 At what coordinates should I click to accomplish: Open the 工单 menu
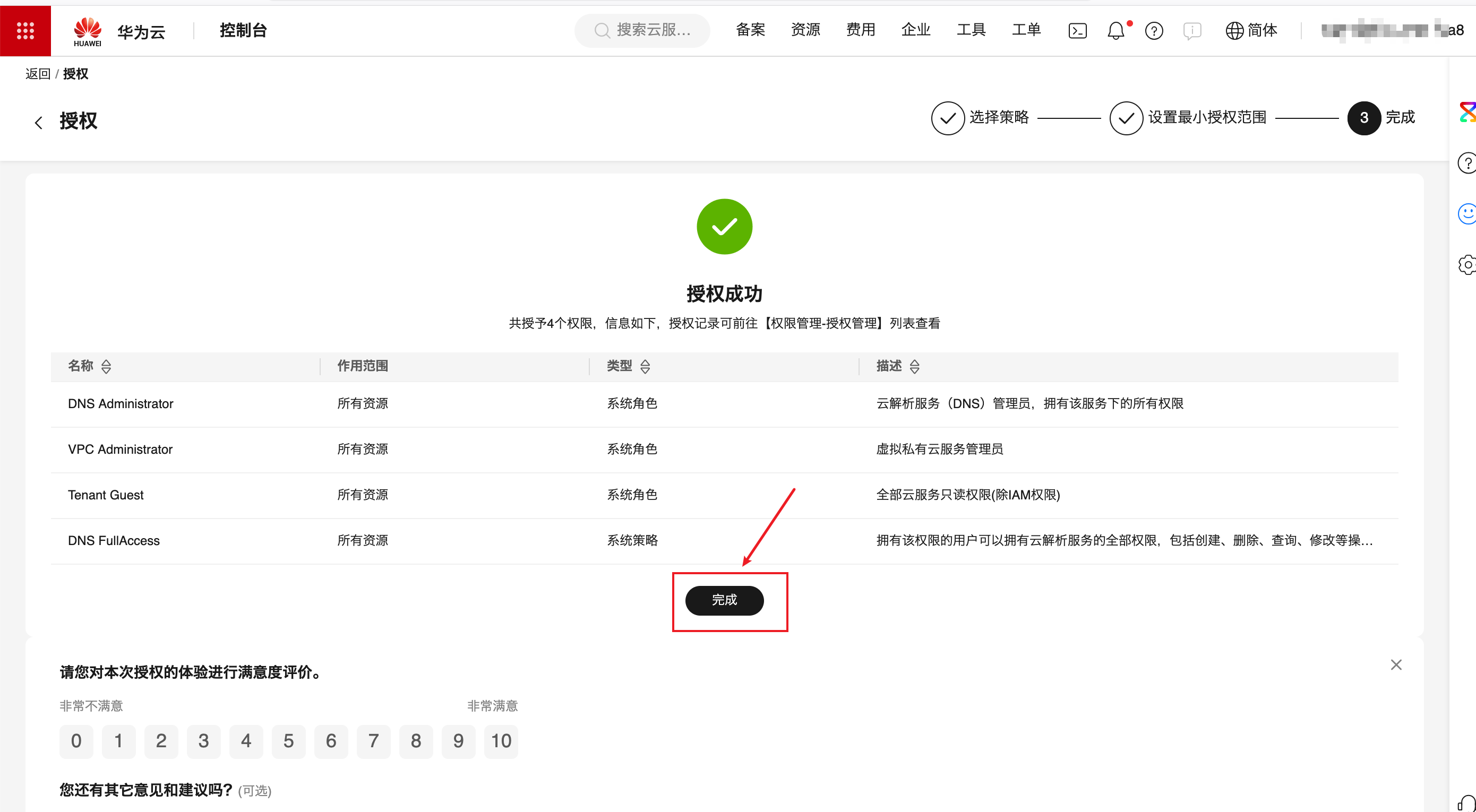[1026, 30]
